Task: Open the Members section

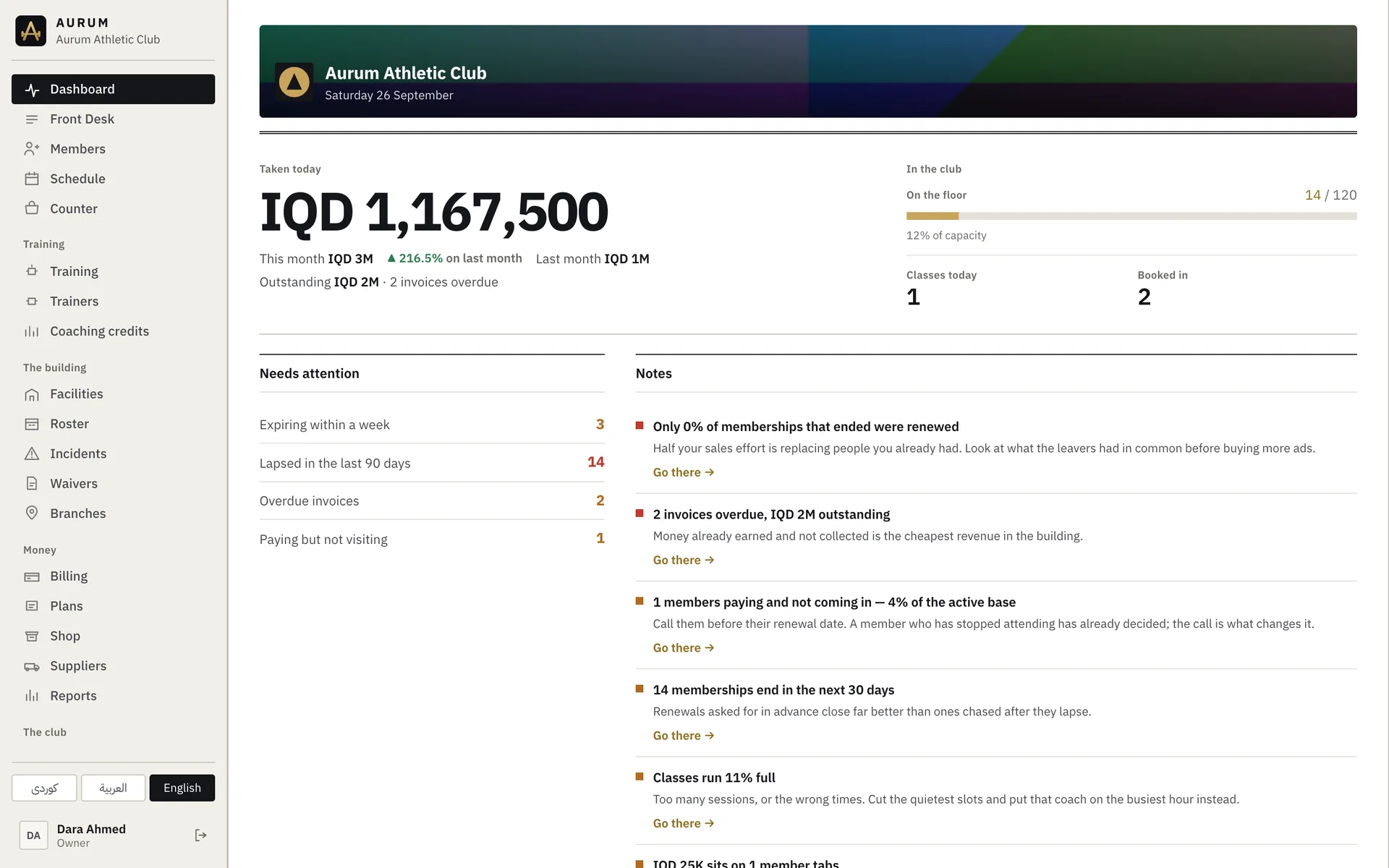Action: click(113, 149)
